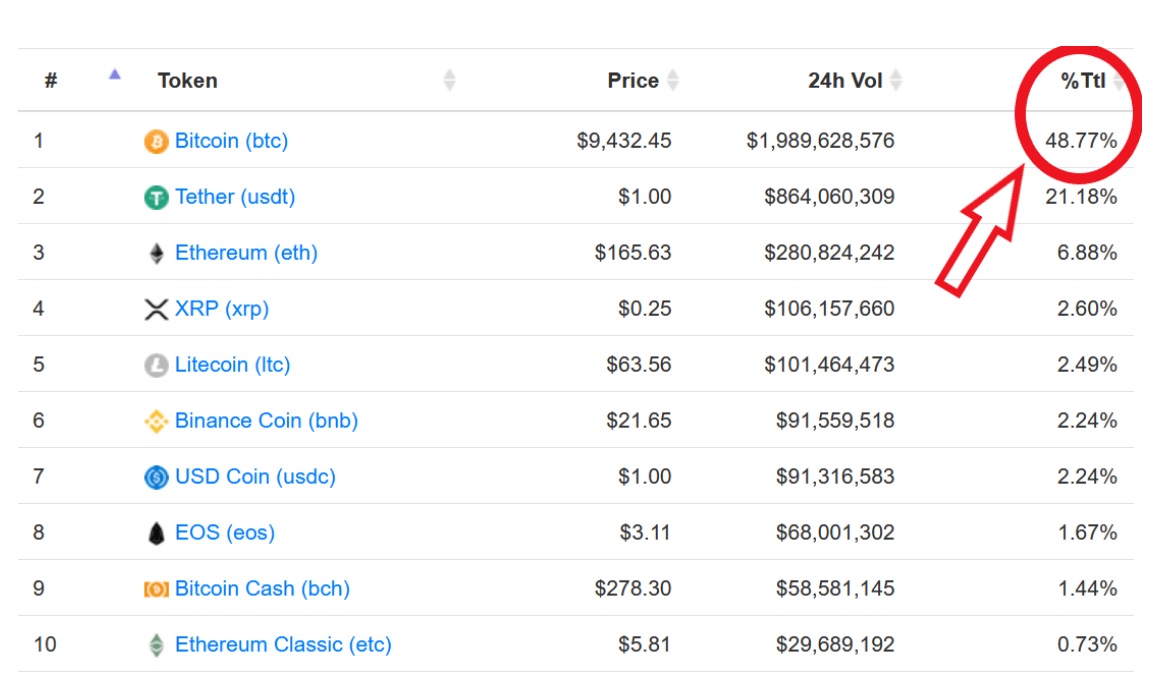
Task: Sort table by Token column arrows
Action: 449,81
